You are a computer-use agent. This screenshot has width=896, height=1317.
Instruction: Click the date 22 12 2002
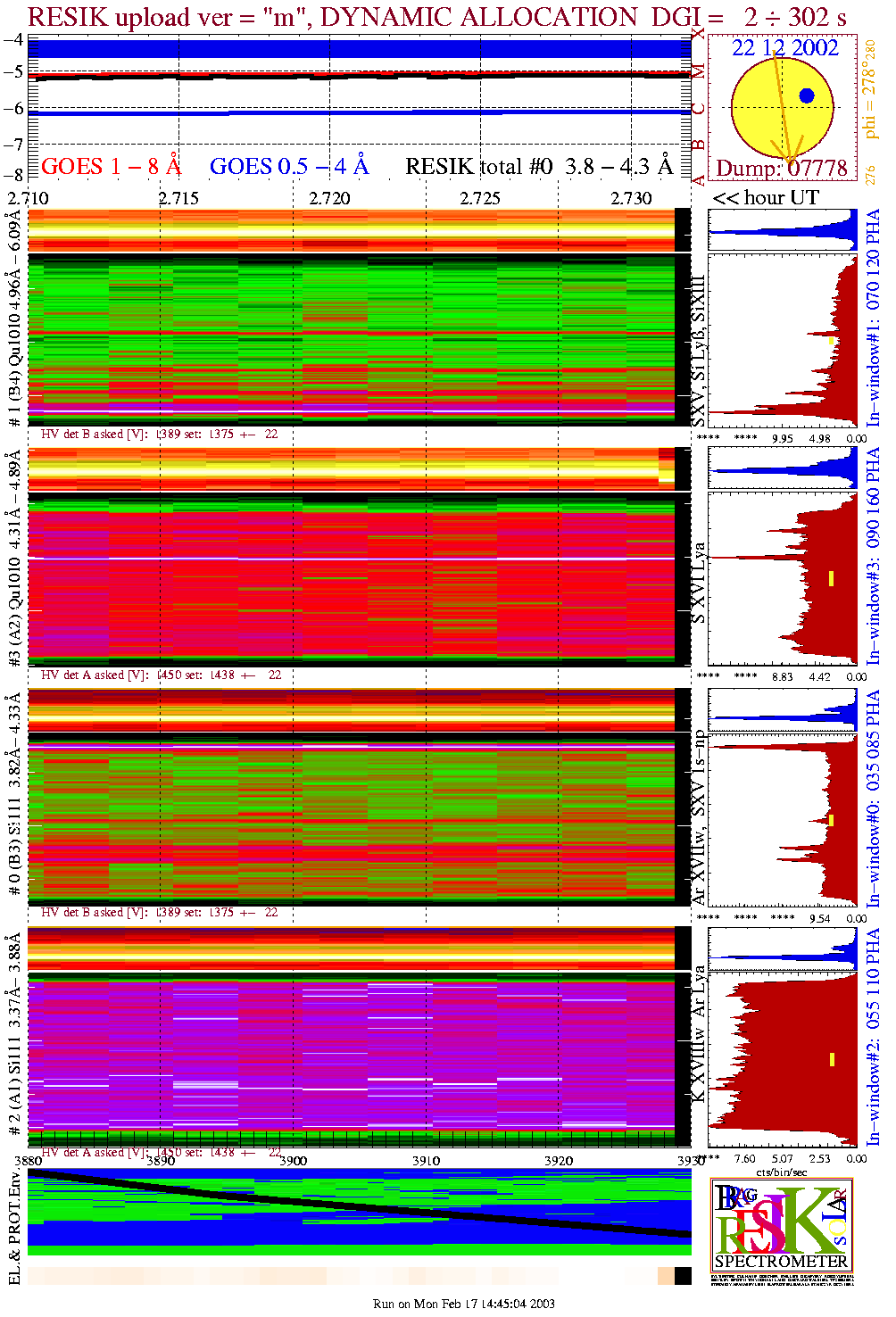(785, 48)
